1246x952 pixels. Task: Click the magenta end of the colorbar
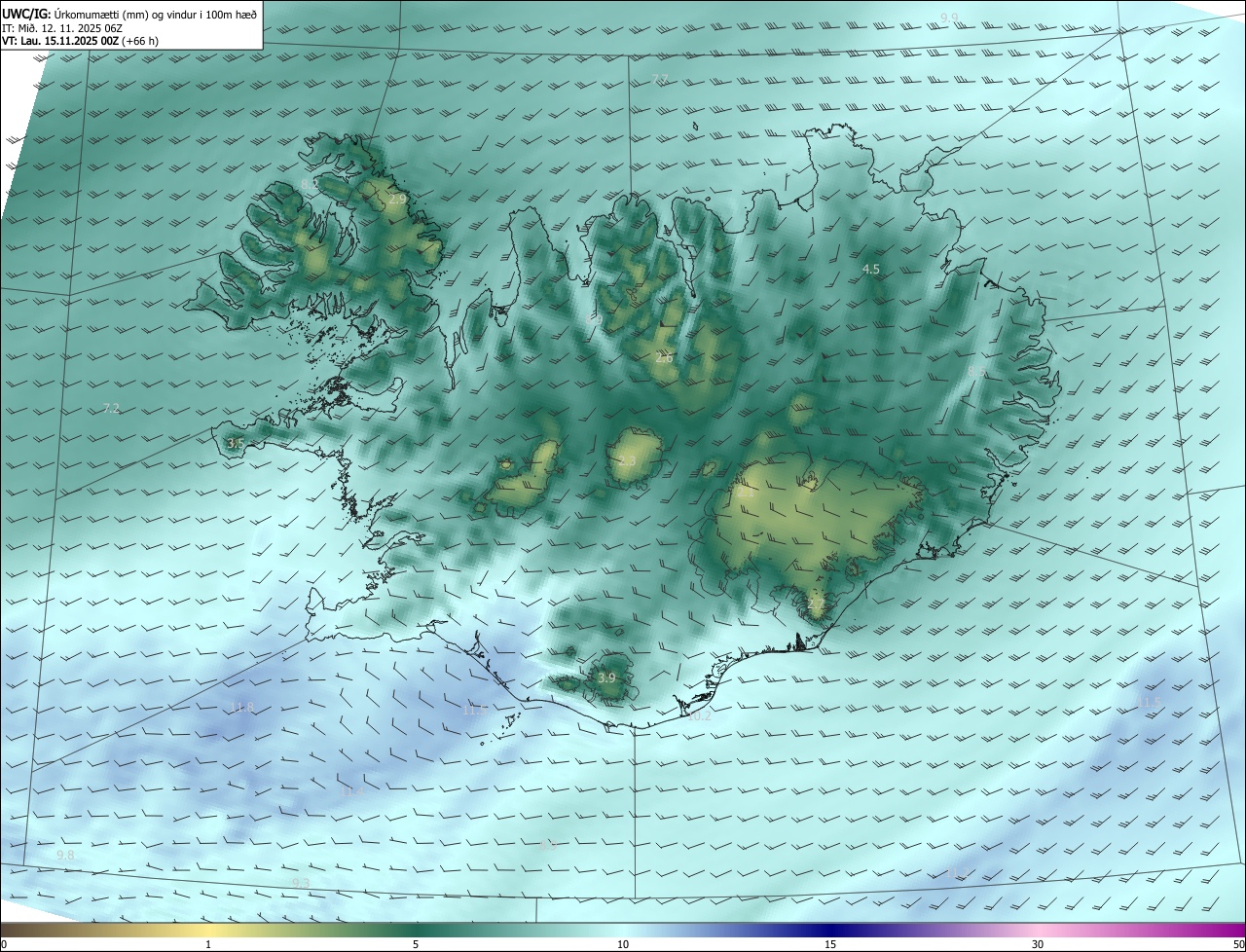1227,930
